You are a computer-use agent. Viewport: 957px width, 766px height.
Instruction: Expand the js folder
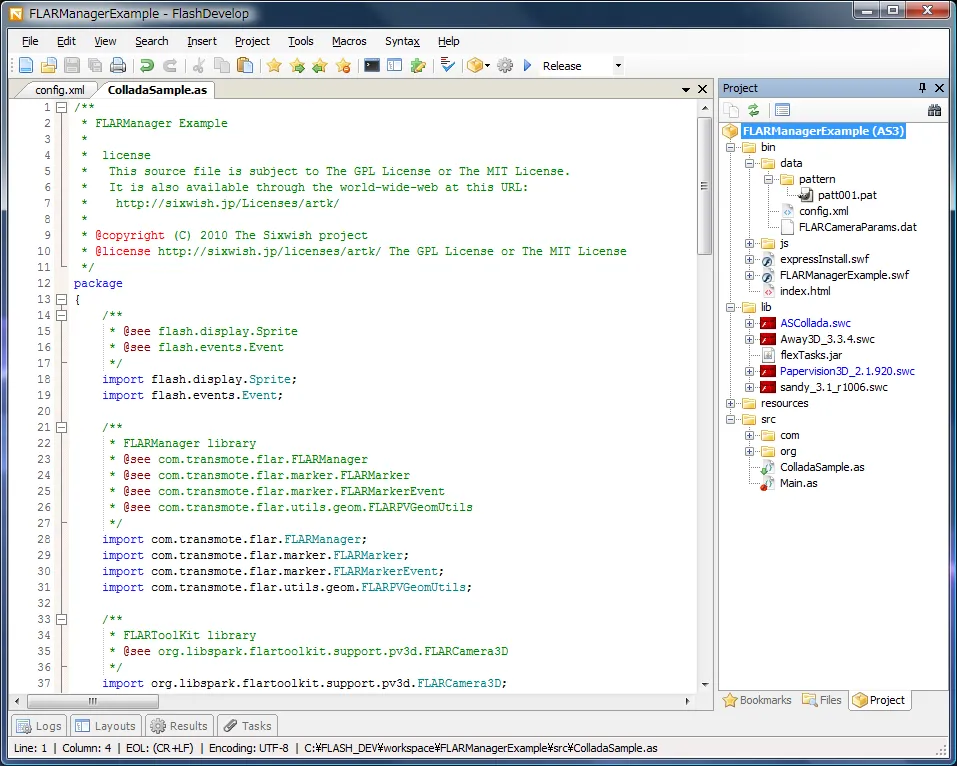point(749,243)
